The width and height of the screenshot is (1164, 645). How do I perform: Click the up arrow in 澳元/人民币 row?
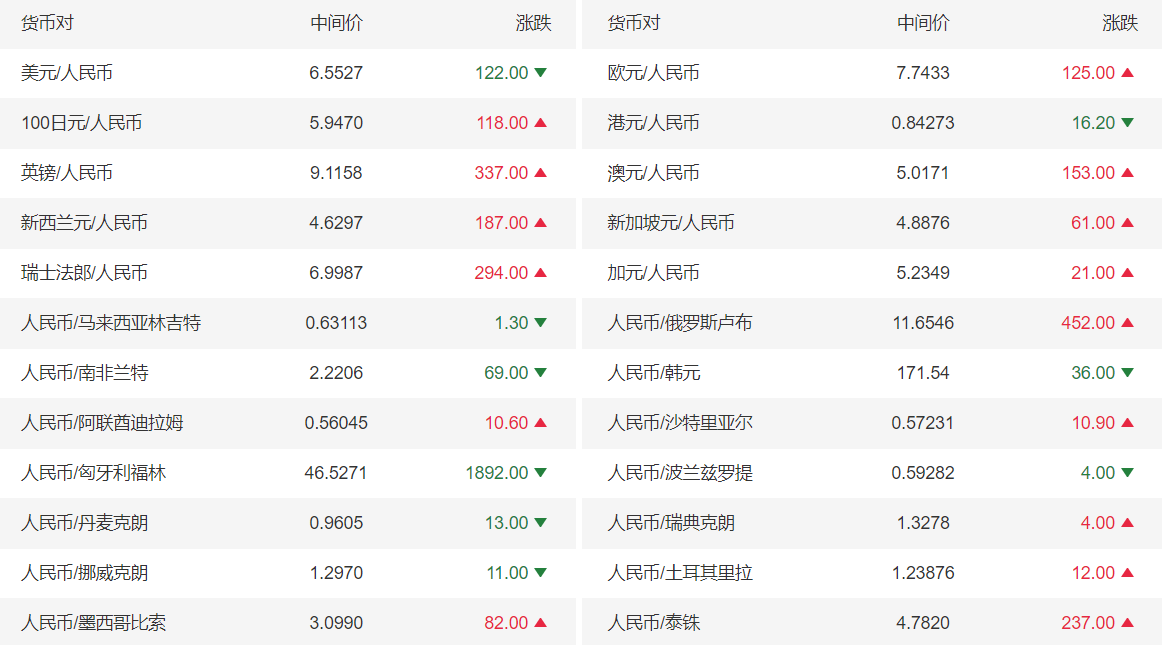pyautogui.click(x=1128, y=172)
